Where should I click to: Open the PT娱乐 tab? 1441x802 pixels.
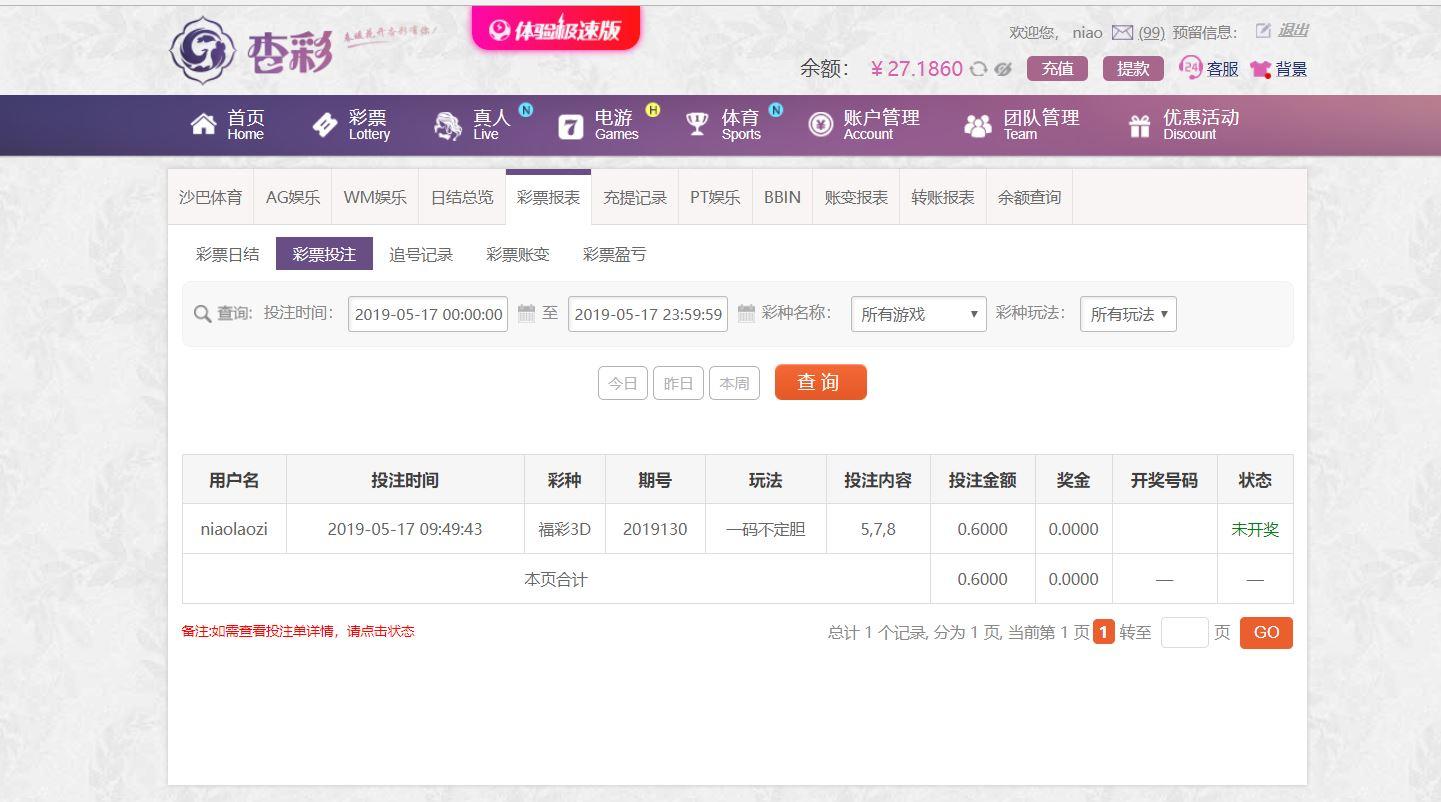pyautogui.click(x=715, y=197)
